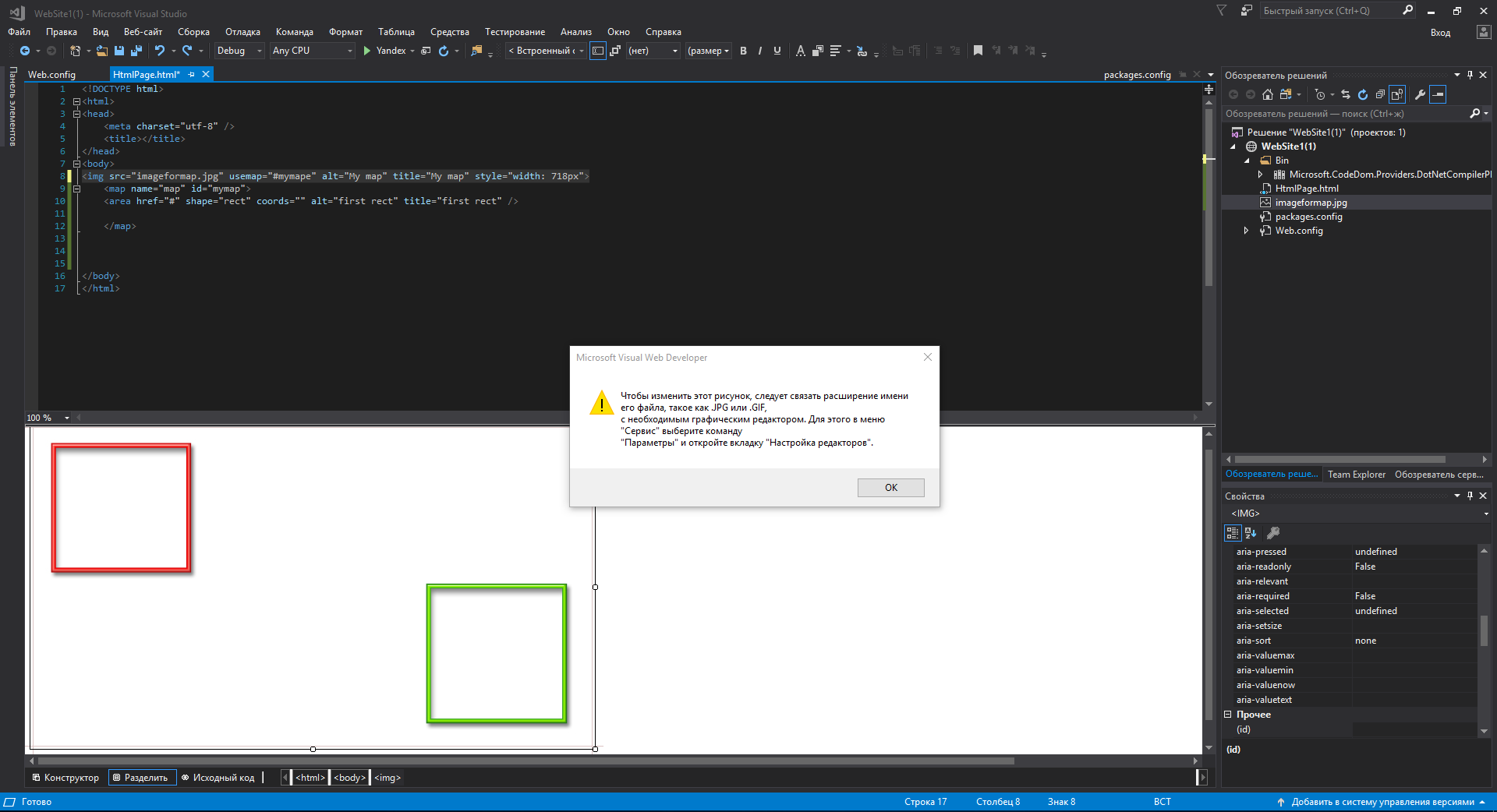Undo the last action via toolbar

tap(160, 51)
